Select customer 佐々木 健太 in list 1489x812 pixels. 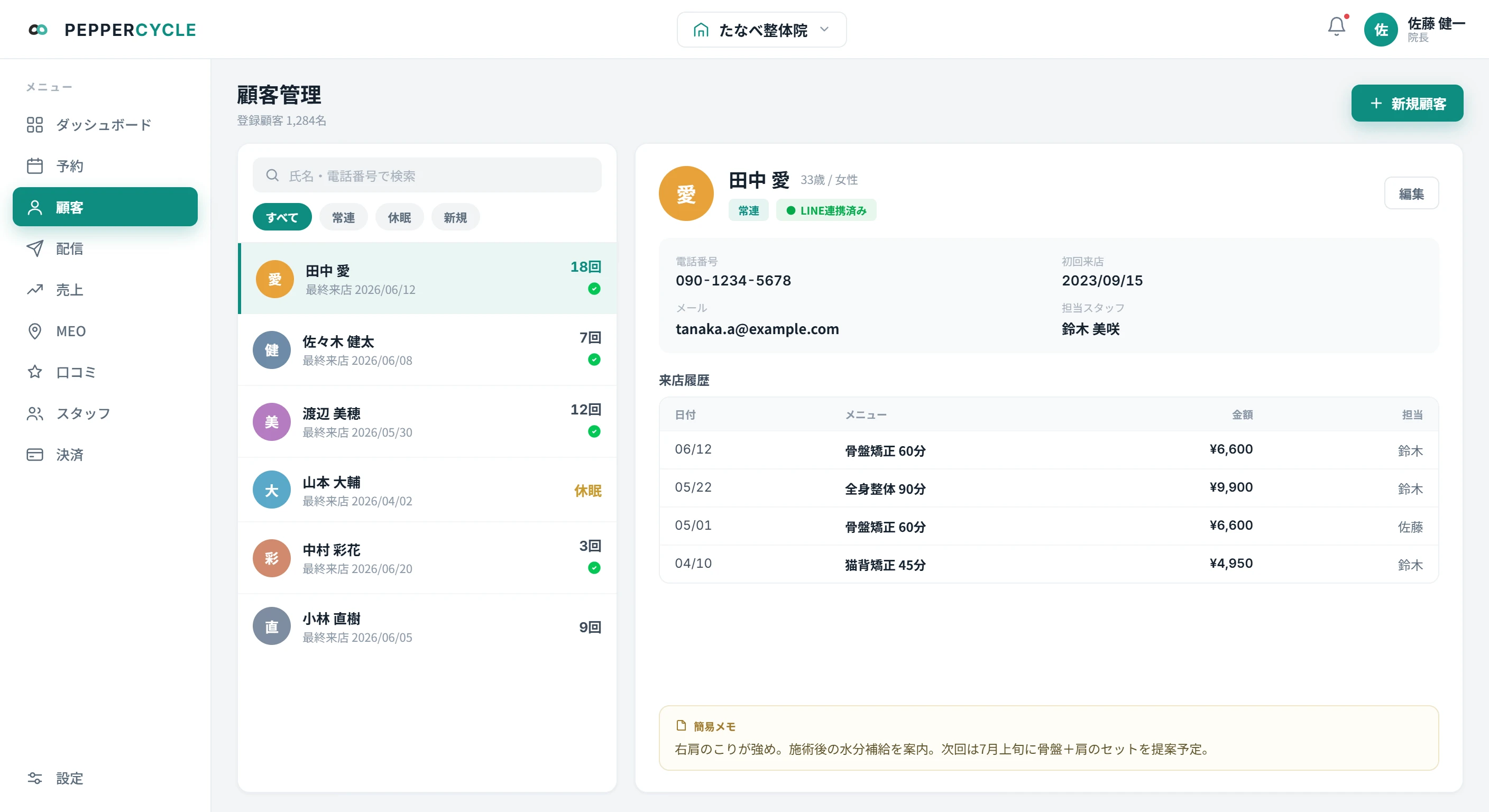tap(427, 350)
